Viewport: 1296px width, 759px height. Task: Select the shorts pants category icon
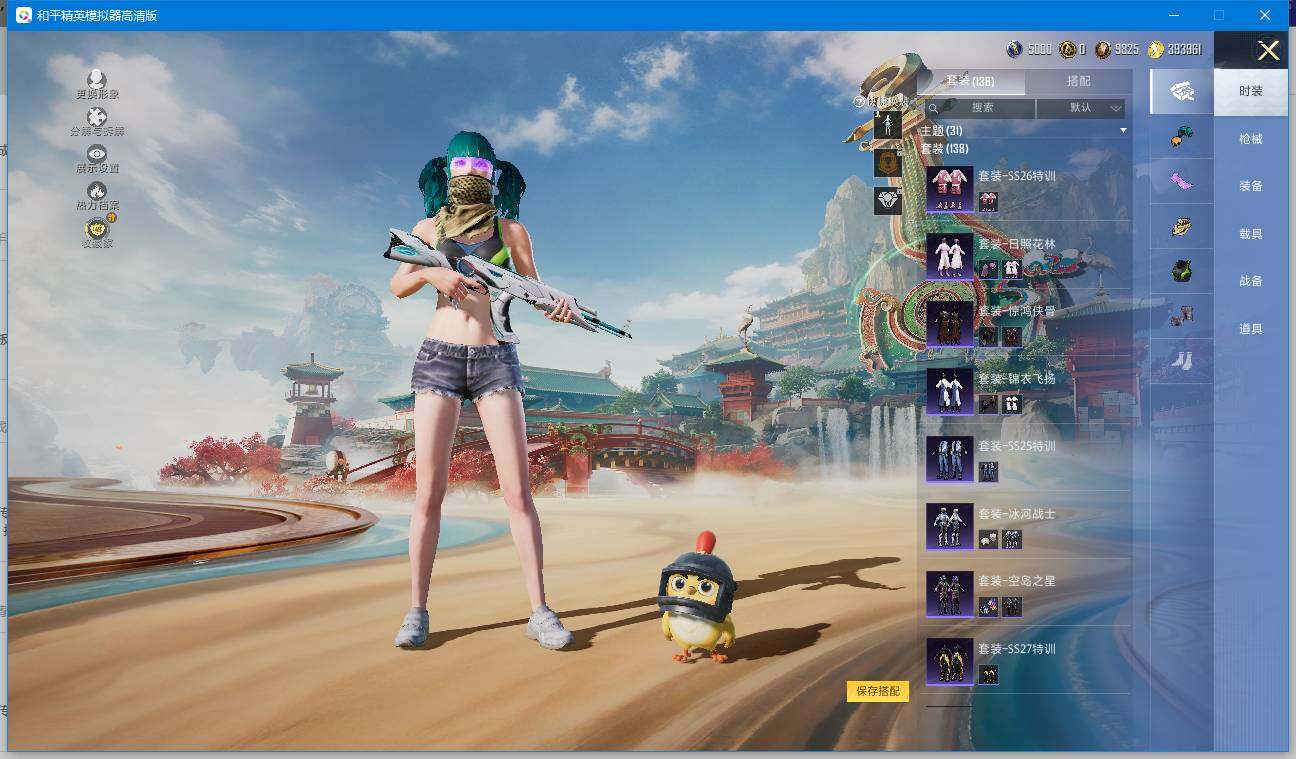(x=1182, y=316)
